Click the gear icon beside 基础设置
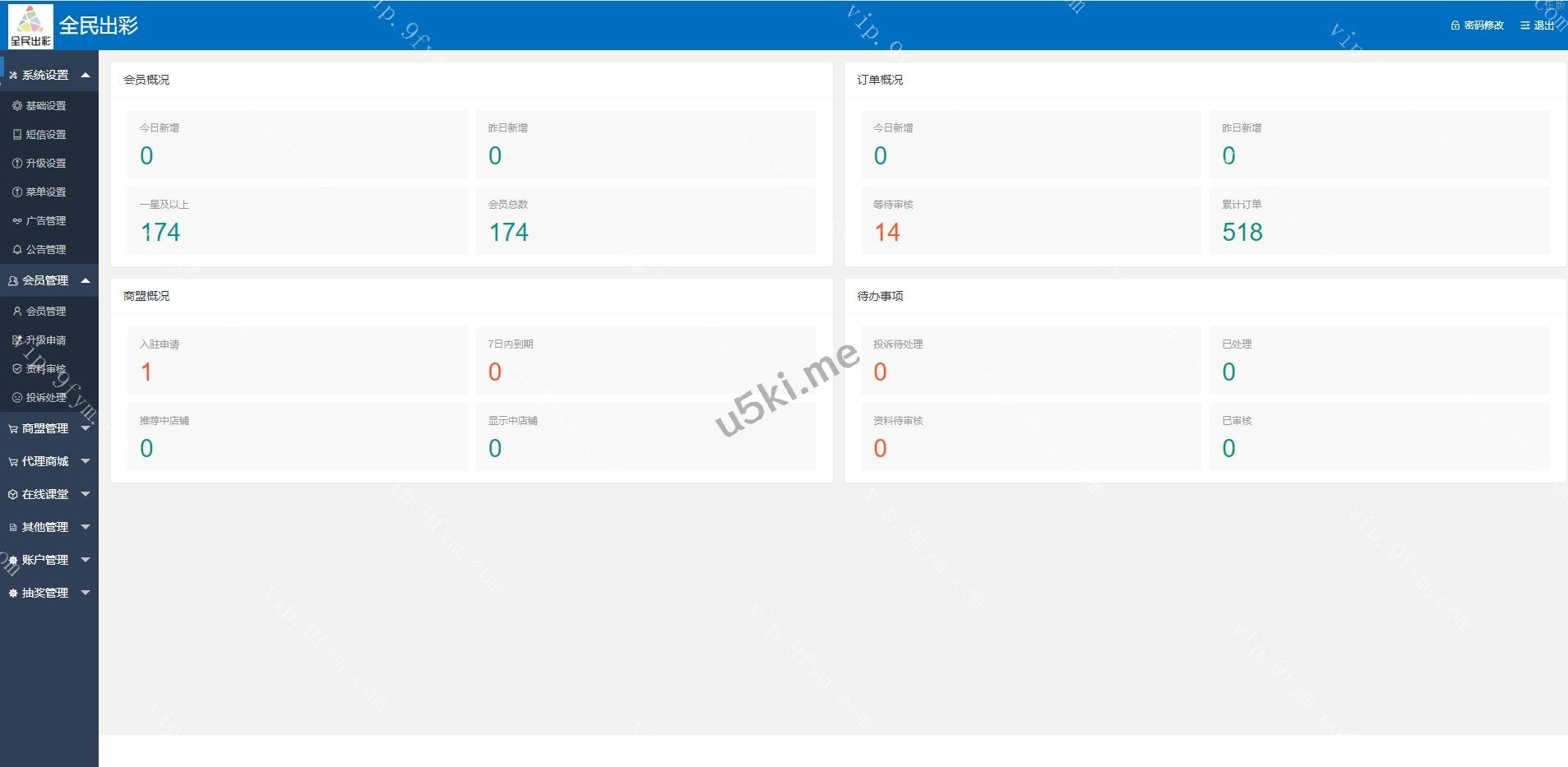The height and width of the screenshot is (767, 1568). (17, 106)
